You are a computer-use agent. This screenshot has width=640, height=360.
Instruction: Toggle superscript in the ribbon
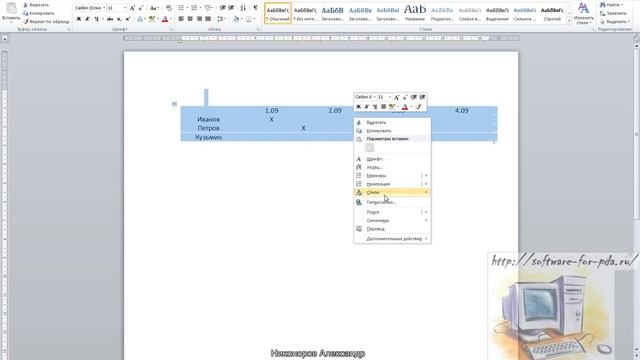(128, 19)
